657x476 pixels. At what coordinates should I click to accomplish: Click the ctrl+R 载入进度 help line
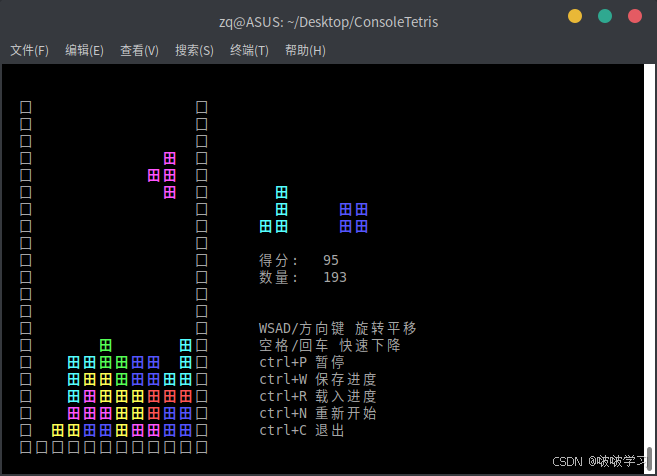pyautogui.click(x=318, y=396)
